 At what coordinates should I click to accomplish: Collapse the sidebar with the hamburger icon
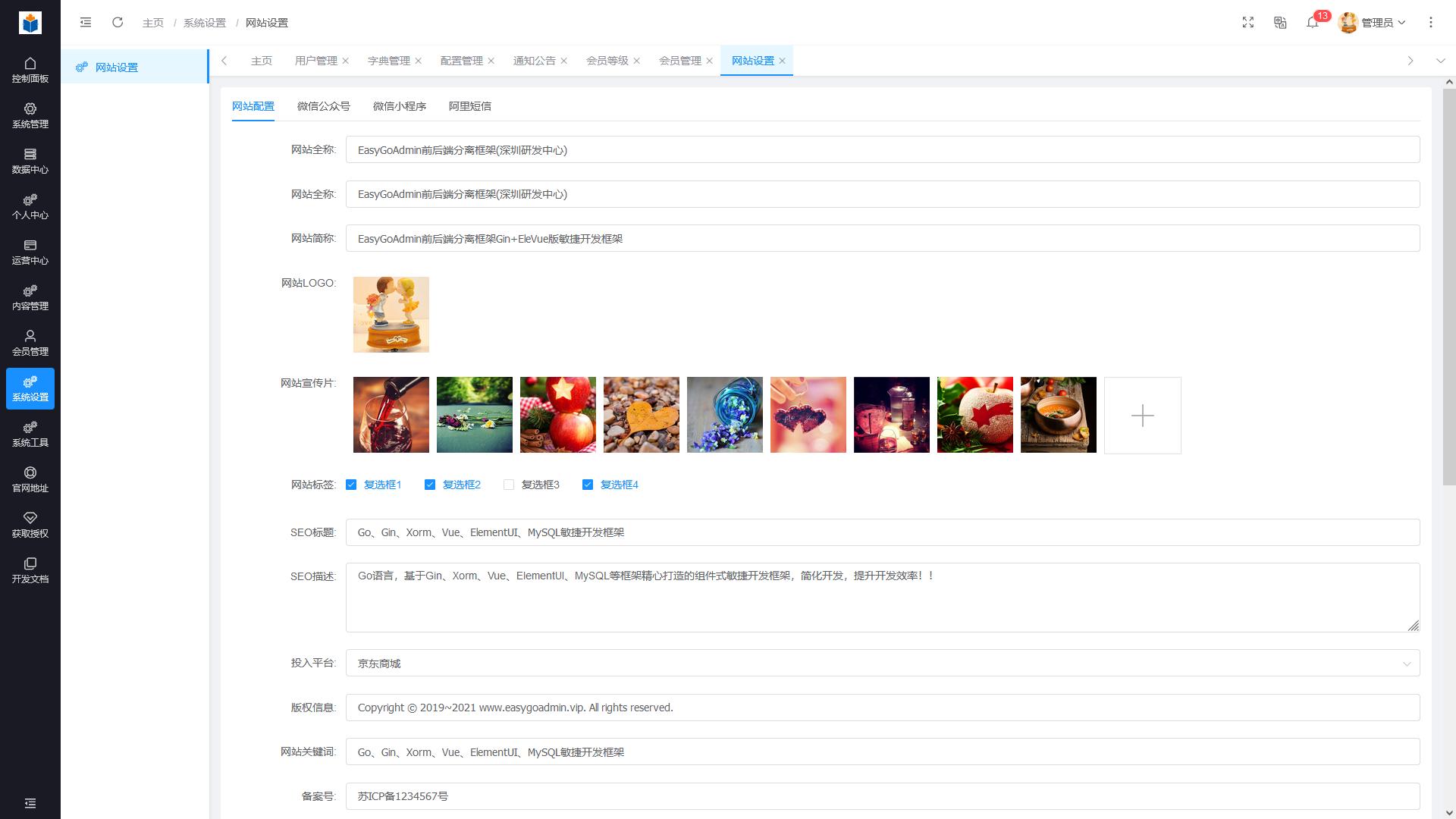point(86,23)
